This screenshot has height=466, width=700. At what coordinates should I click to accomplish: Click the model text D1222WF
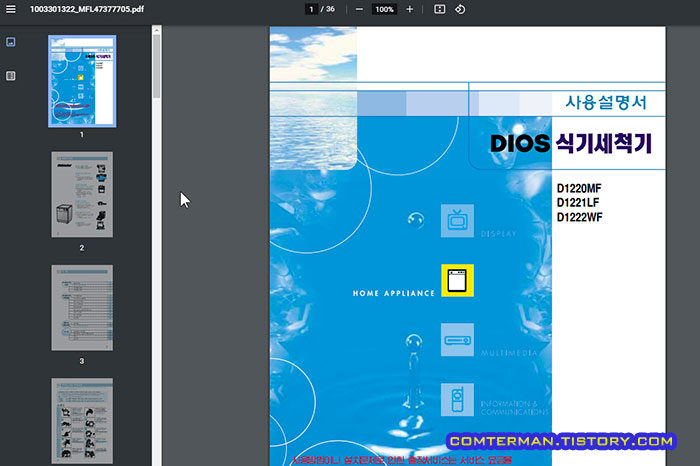coord(579,217)
